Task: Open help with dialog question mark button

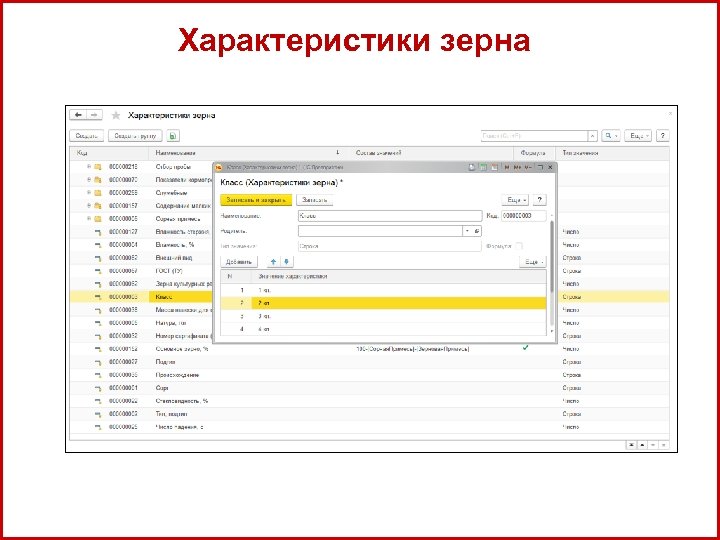Action: (539, 200)
